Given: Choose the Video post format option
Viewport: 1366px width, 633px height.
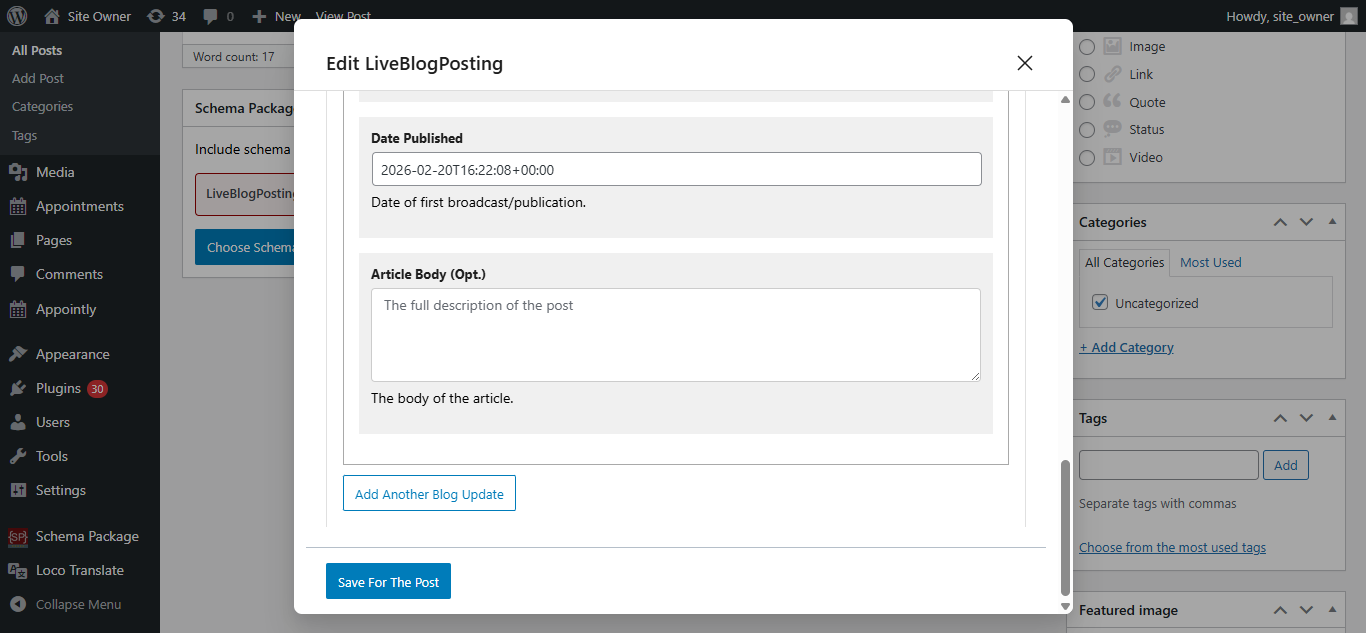Looking at the screenshot, I should pyautogui.click(x=1087, y=157).
